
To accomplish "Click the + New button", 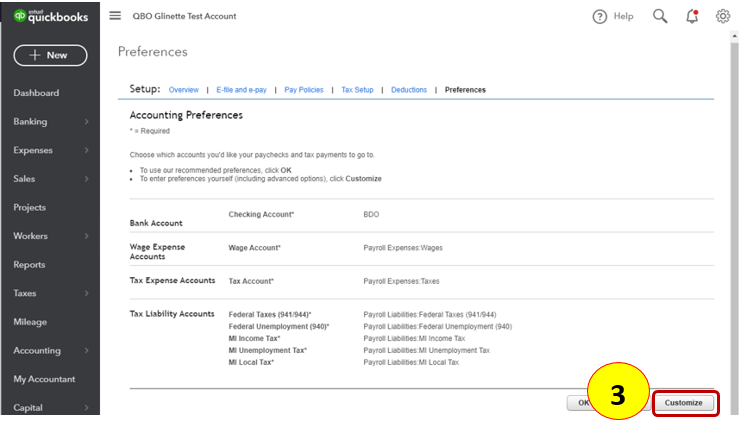I will coord(50,55).
